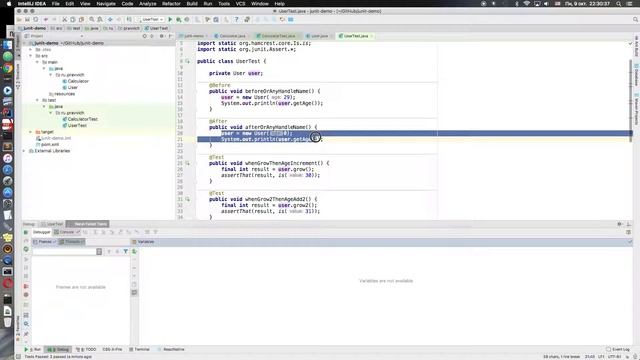Select the Threads tab in debugger
Screen dimensions: 640x360
click(x=71, y=242)
